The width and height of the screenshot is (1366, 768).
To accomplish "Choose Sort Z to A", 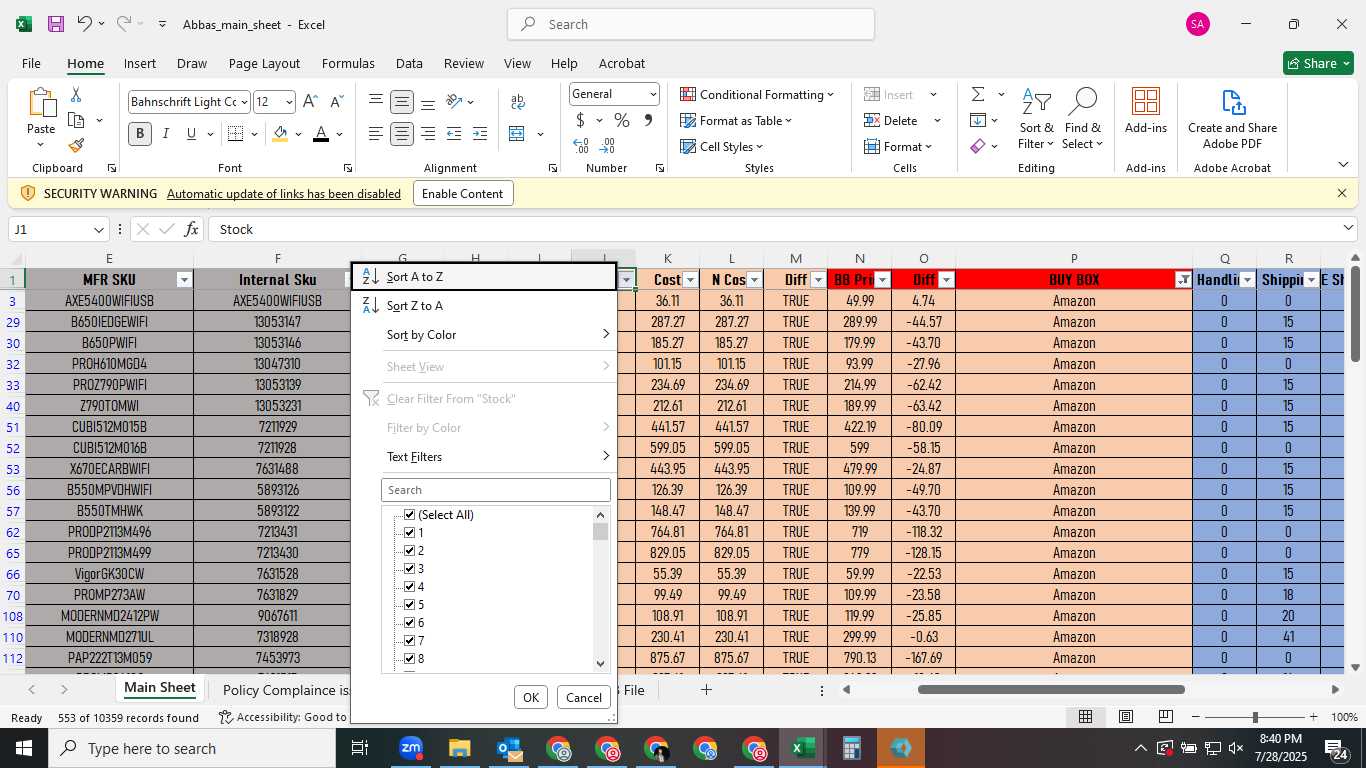I will (x=485, y=306).
